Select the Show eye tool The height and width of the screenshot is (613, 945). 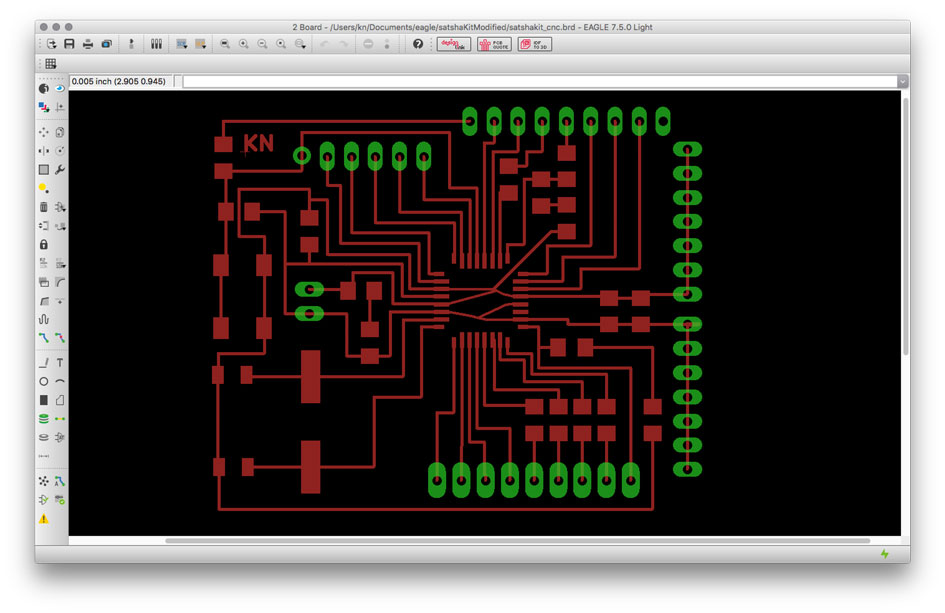tap(60, 89)
